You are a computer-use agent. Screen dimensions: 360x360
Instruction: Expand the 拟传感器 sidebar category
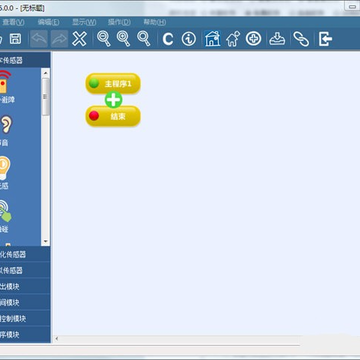tap(25, 270)
